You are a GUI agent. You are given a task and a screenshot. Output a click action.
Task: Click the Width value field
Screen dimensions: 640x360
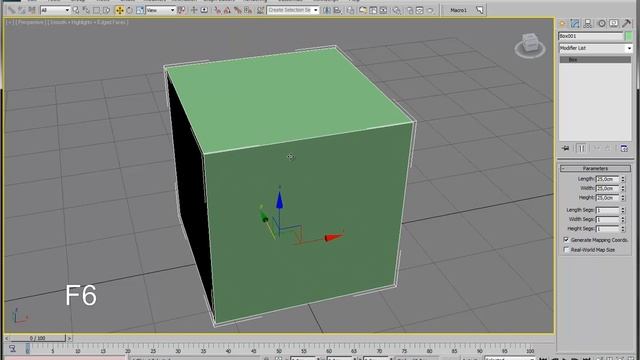[x=607, y=188]
